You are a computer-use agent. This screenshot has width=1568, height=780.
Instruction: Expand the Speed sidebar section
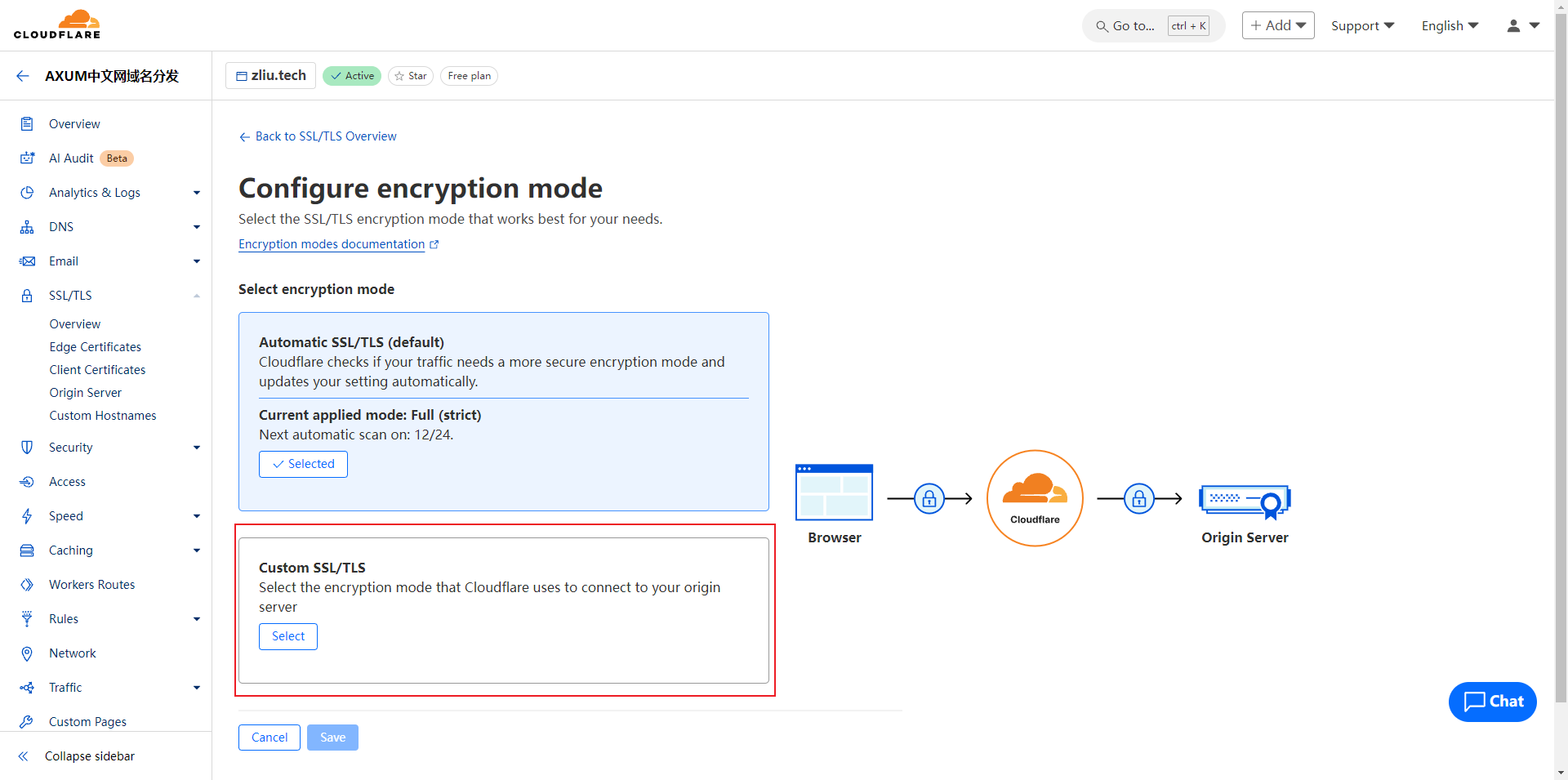click(x=197, y=516)
